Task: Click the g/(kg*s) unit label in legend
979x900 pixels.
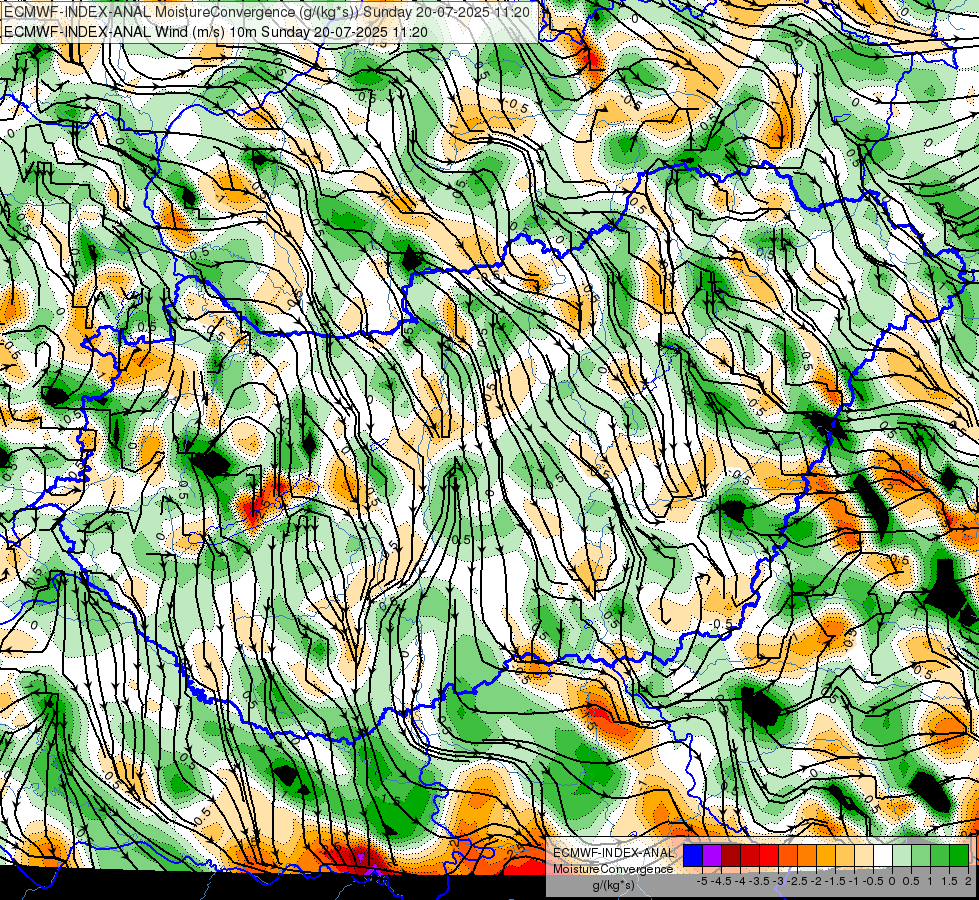Action: click(614, 885)
